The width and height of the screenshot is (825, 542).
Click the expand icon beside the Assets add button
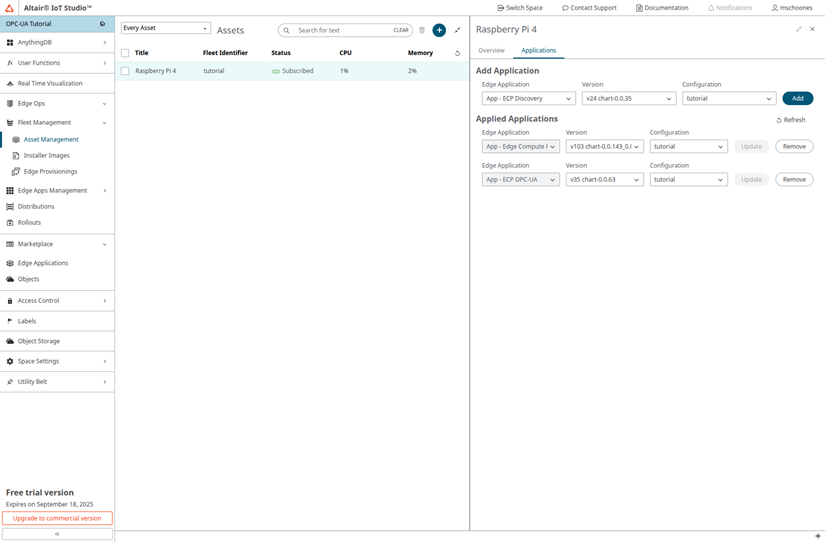click(x=458, y=30)
